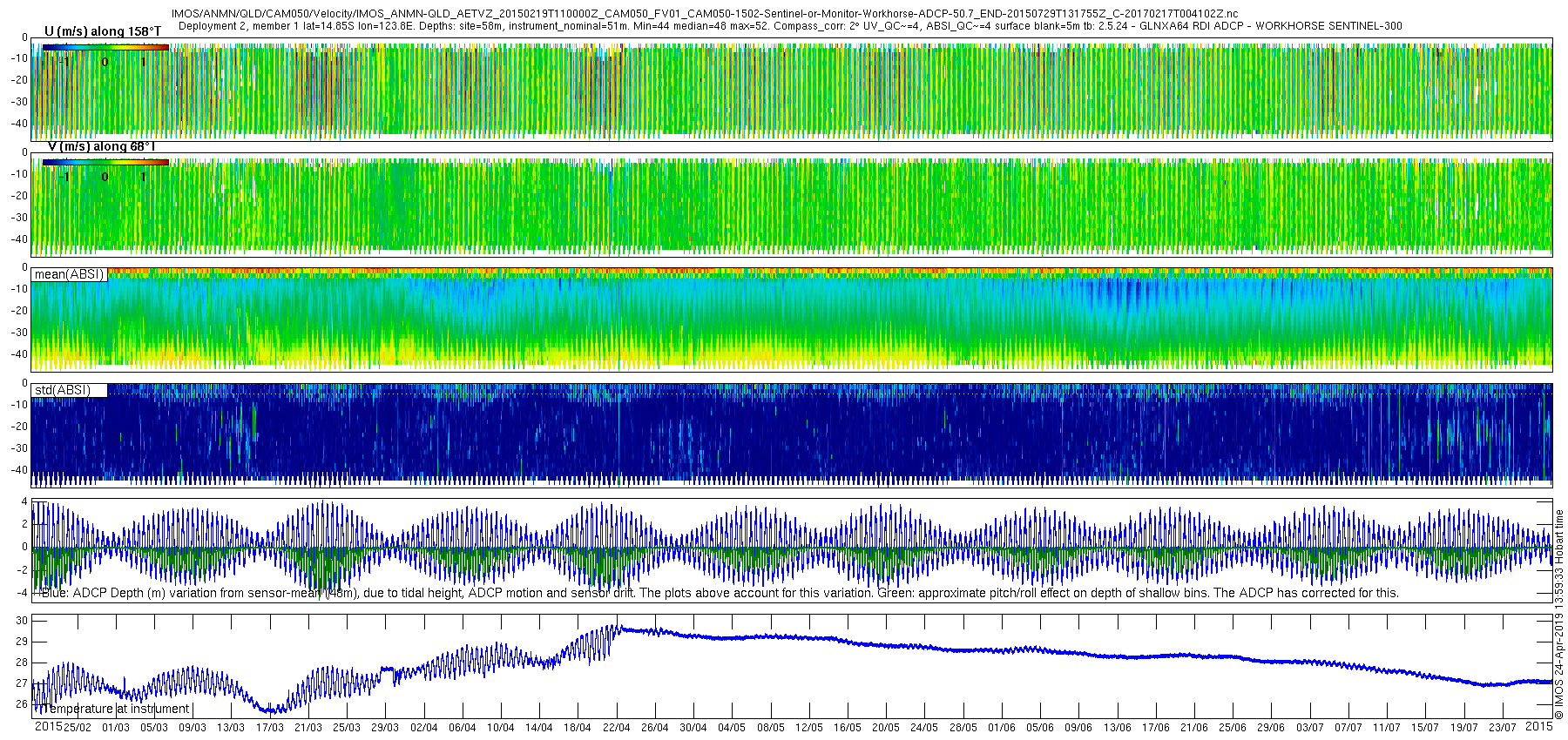Viewport: 1568px width, 740px height.
Task: Click the '18/04' date tick label
Action: coord(578,727)
